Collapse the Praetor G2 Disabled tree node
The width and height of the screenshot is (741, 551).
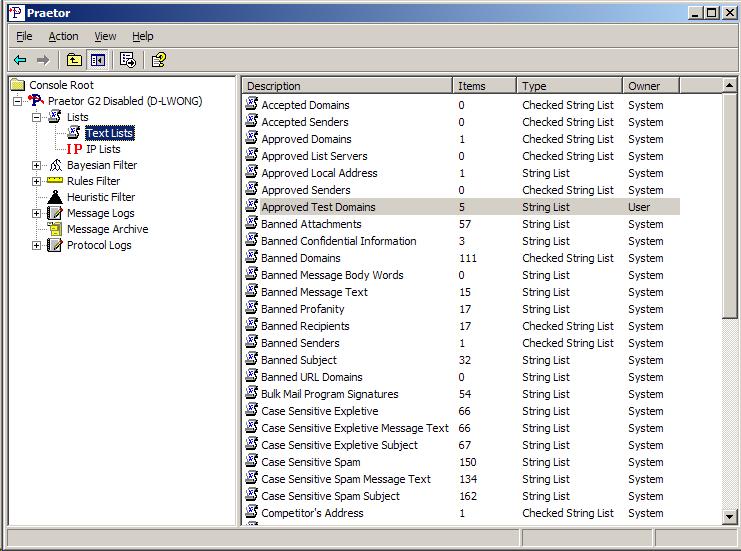click(17, 101)
